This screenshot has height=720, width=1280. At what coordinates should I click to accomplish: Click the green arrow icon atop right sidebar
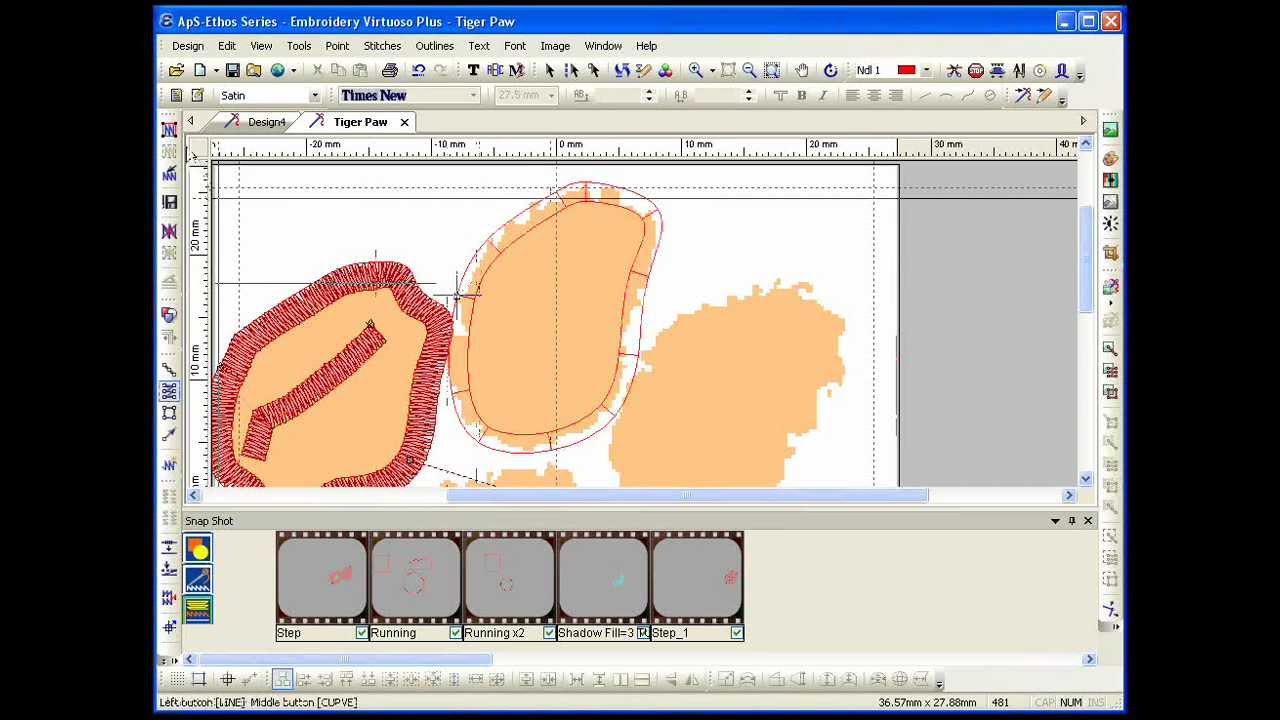click(x=1110, y=130)
